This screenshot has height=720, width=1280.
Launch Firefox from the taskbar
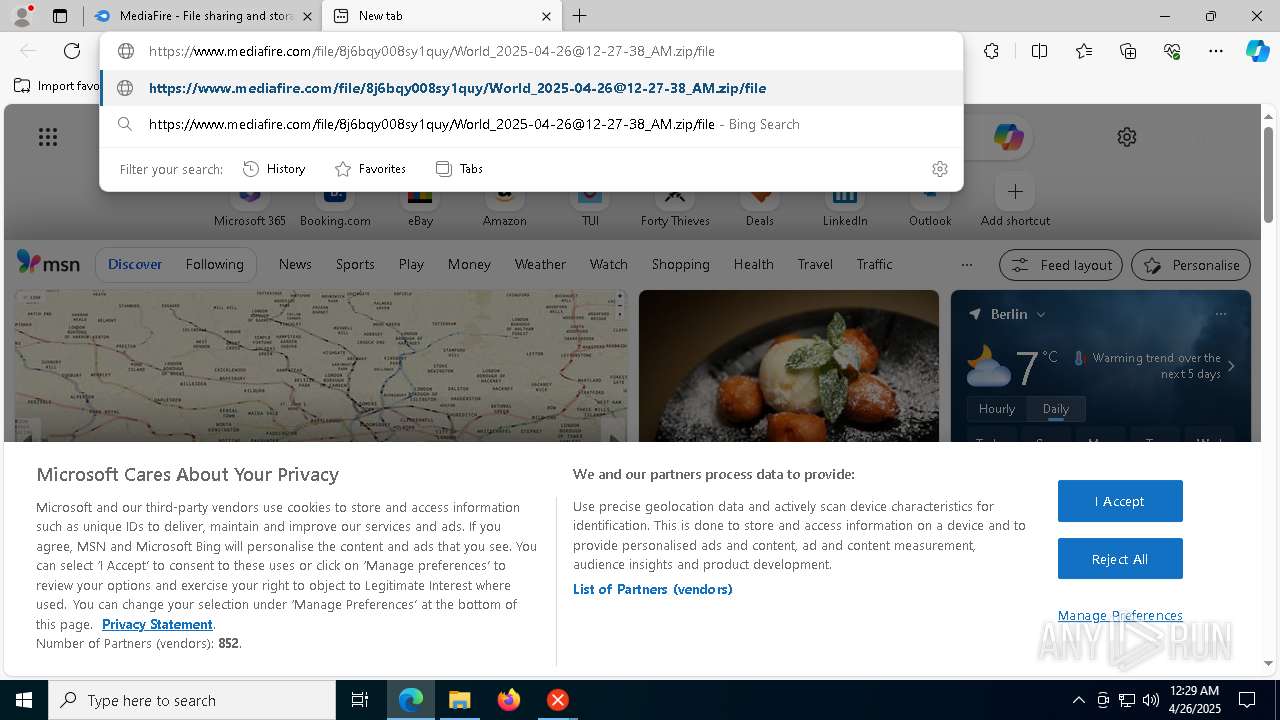(509, 700)
